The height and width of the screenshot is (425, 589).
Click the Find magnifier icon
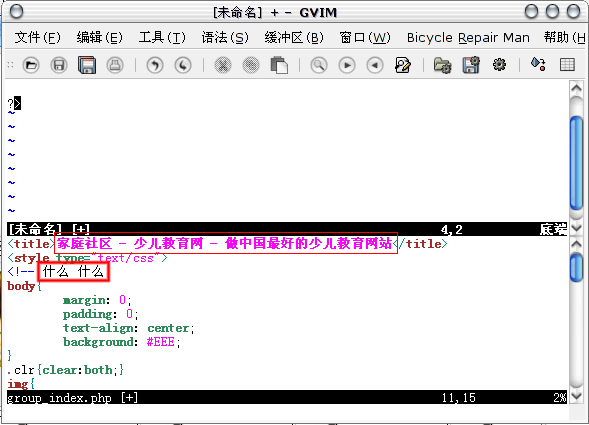click(319, 65)
